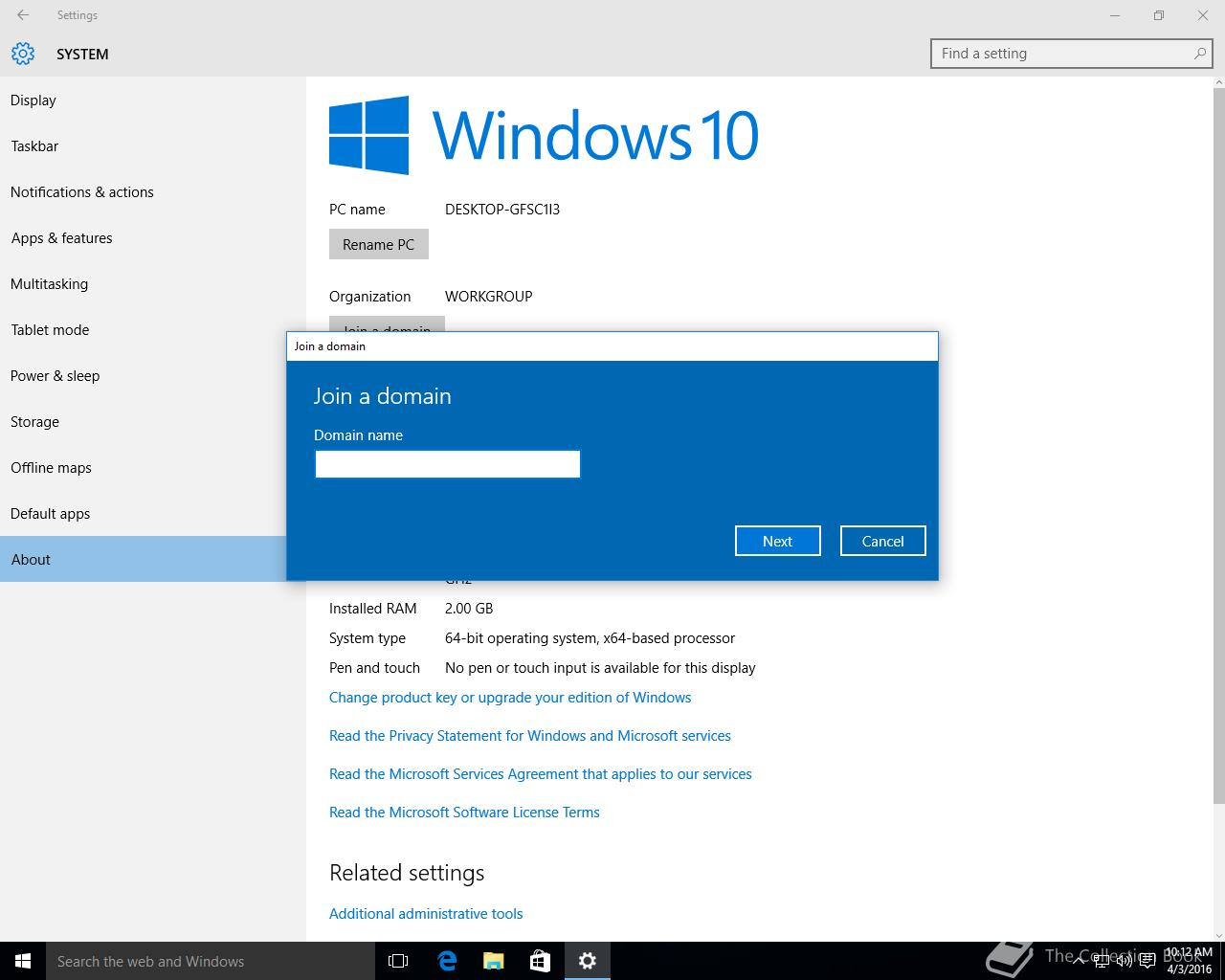Open Notifications & actions settings
1225x980 pixels.
[x=82, y=192]
